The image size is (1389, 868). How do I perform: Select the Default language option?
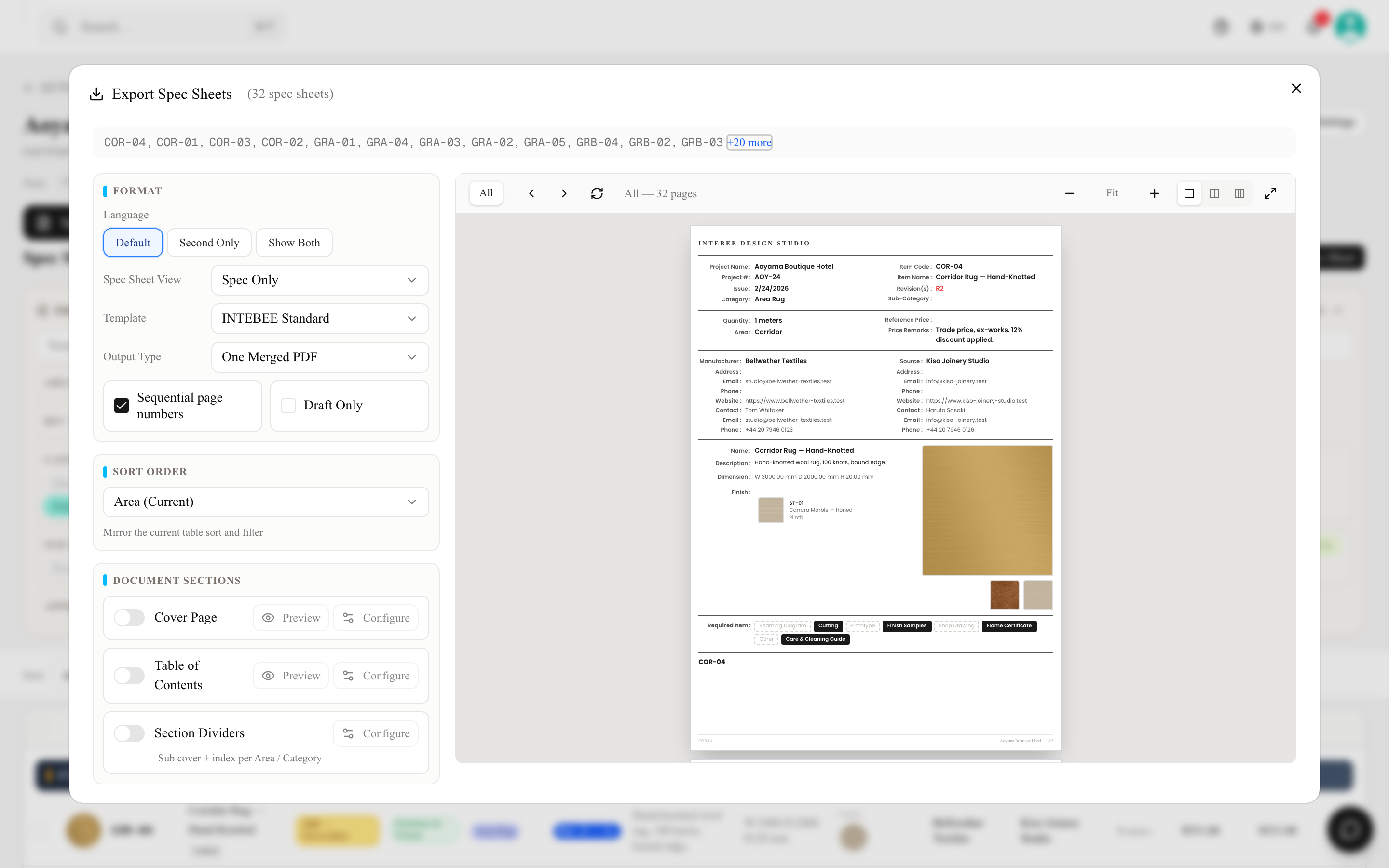coord(133,243)
